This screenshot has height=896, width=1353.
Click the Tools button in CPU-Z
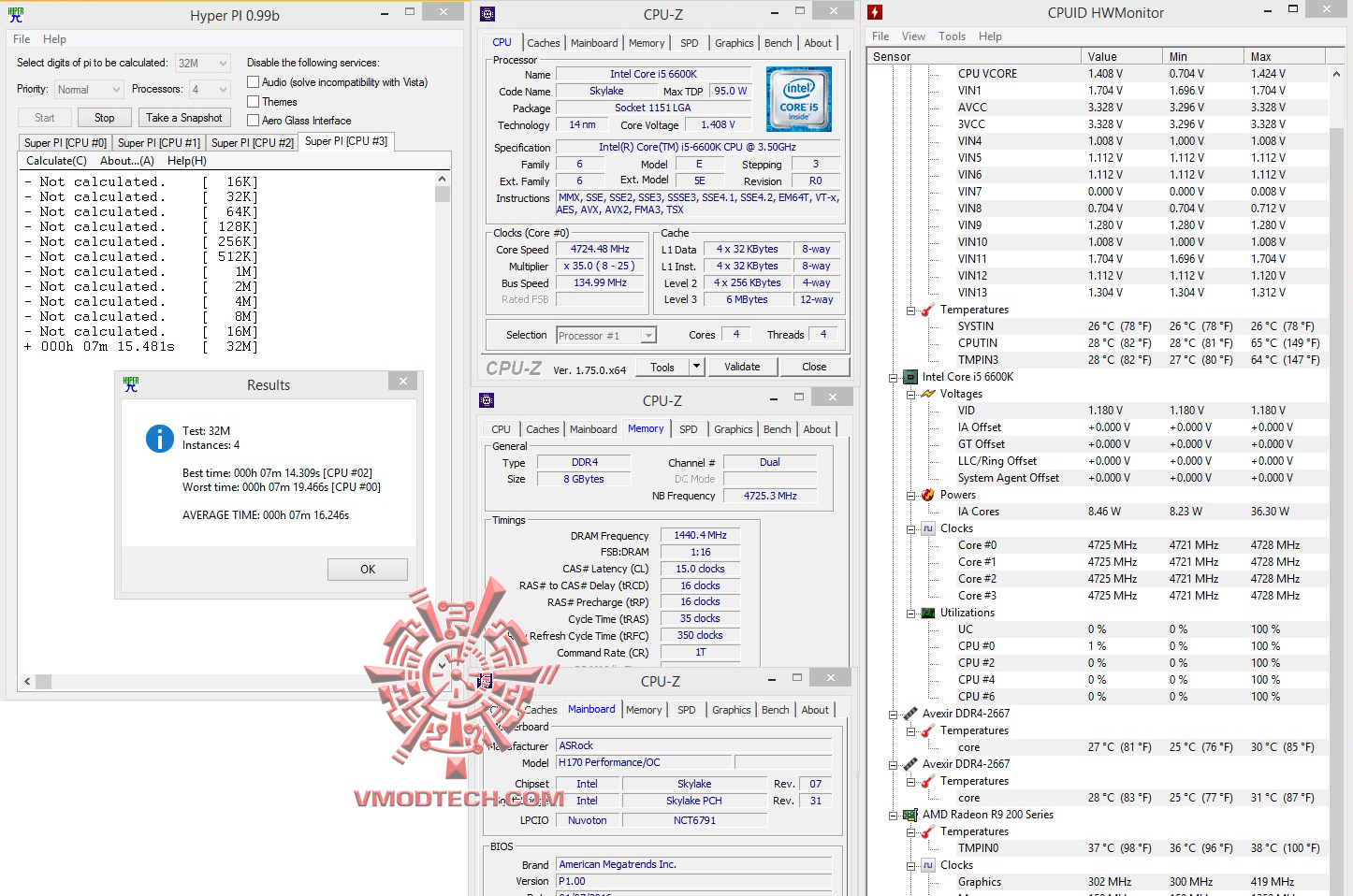pyautogui.click(x=662, y=367)
